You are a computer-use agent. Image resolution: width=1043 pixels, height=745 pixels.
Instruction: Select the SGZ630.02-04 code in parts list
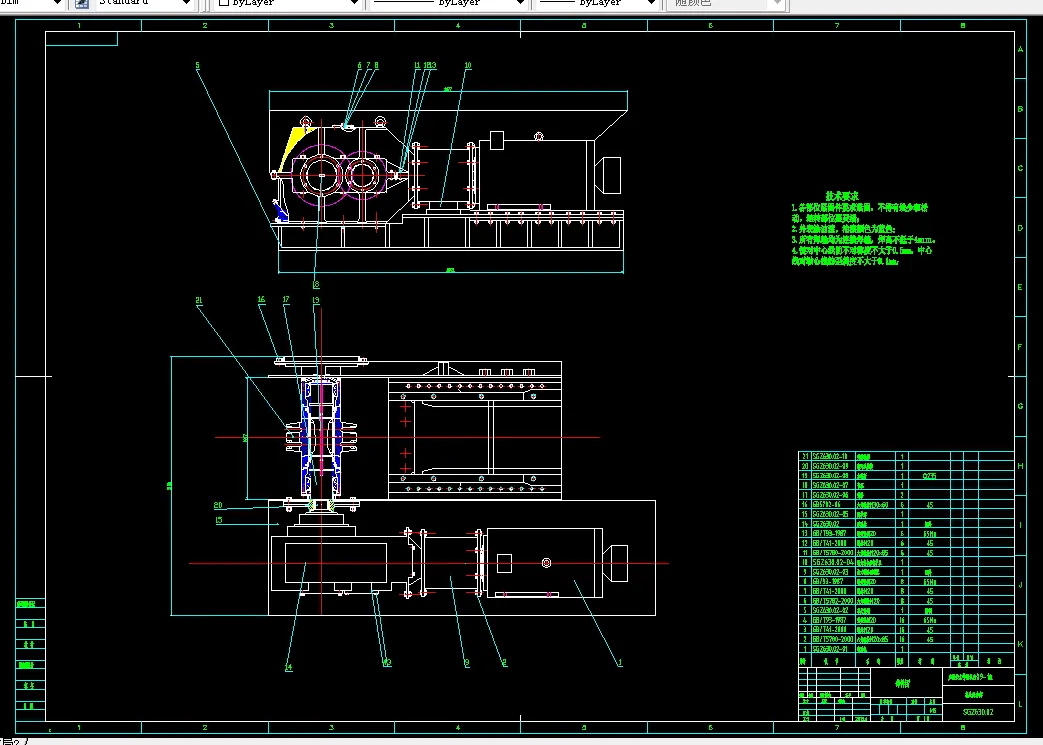click(x=832, y=562)
